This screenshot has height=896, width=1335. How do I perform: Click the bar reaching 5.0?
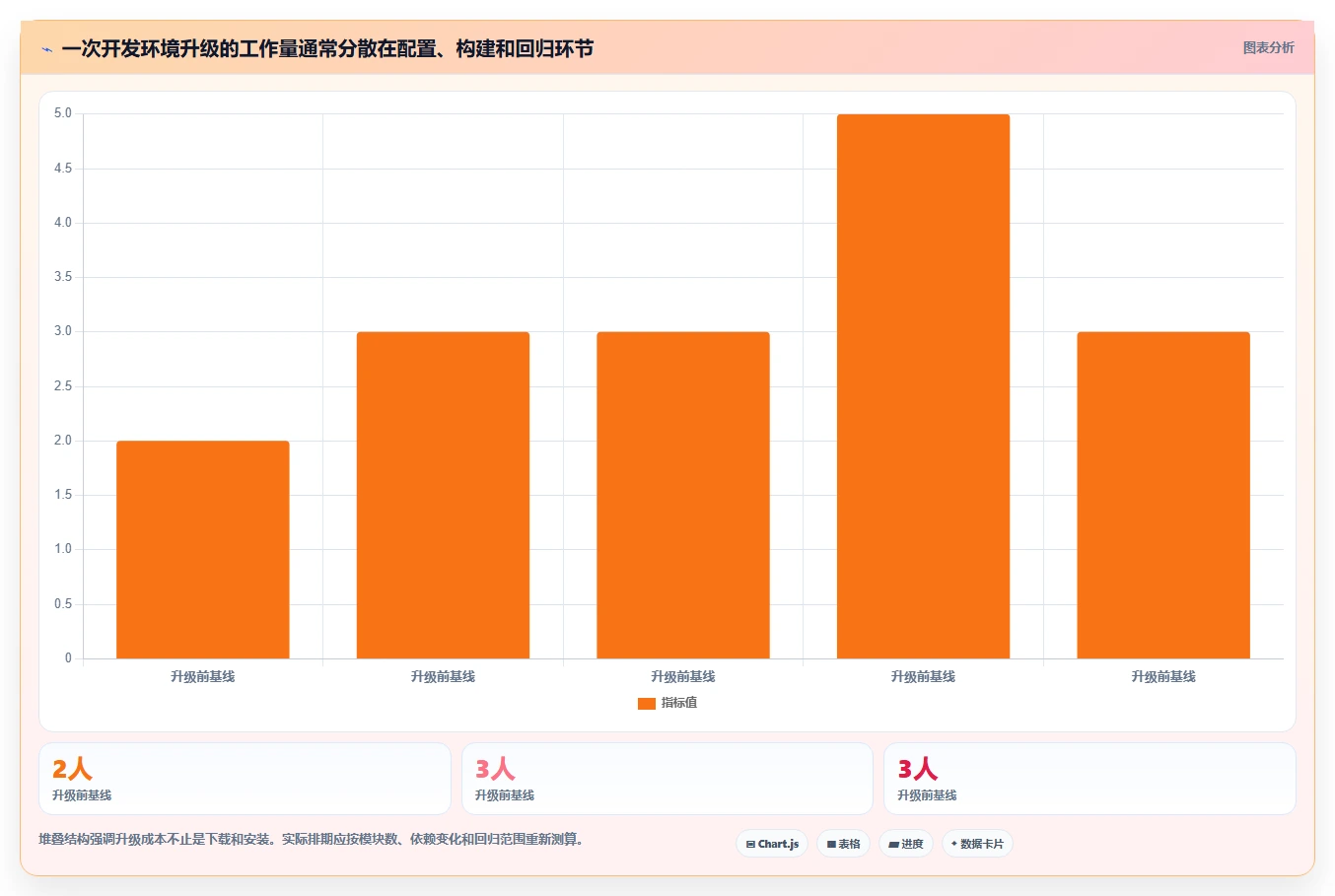(923, 386)
